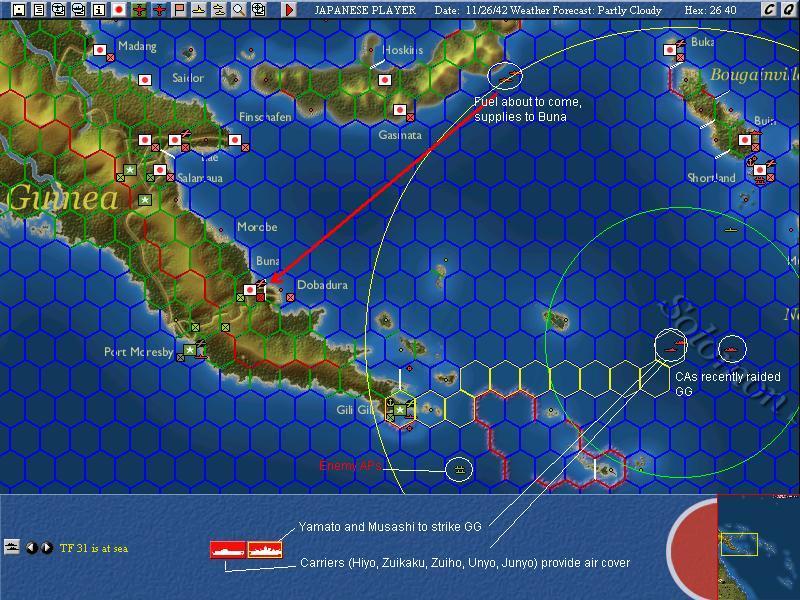Select the Buka Japanese base marker
800x600 pixels.
click(670, 49)
